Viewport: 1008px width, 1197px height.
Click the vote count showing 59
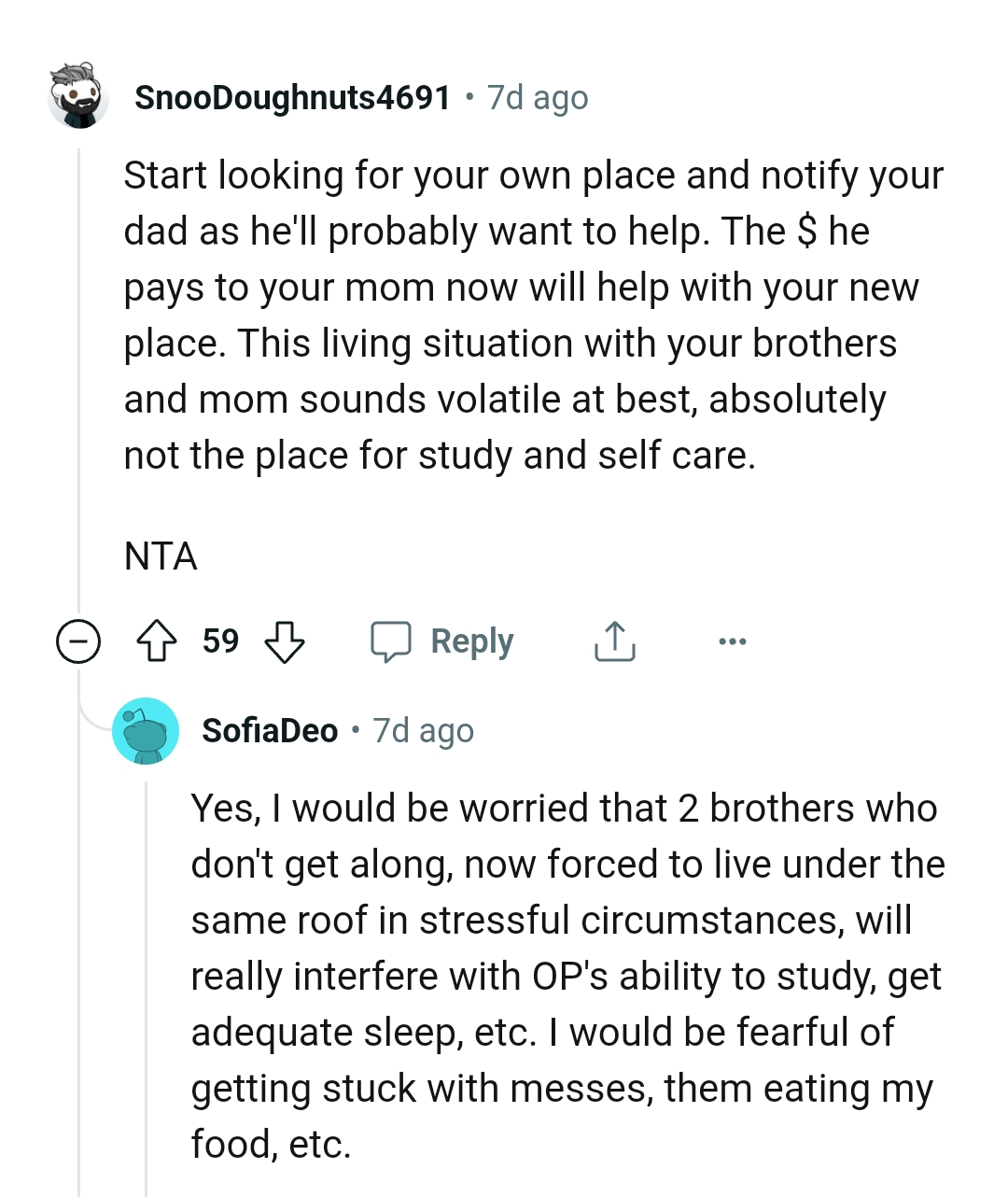(x=220, y=641)
